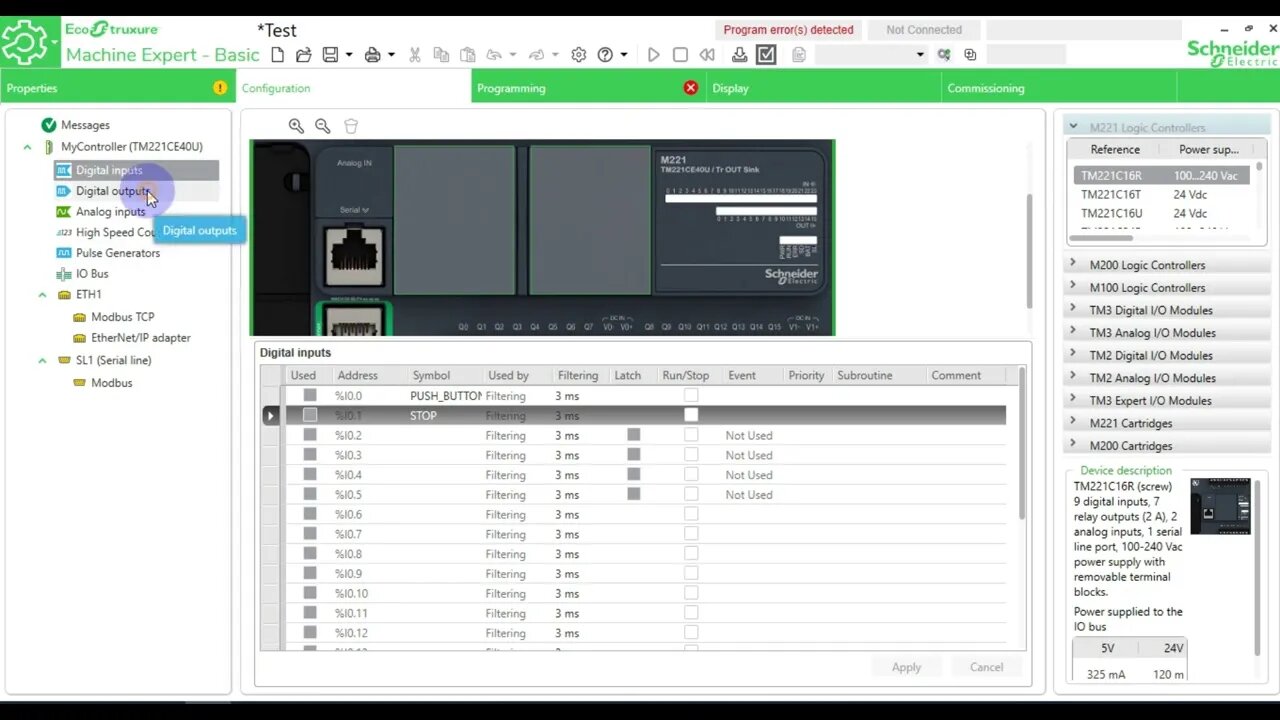The image size is (1280, 720).
Task: Click the EcoStruxure gear logo icon
Action: pyautogui.click(x=24, y=43)
